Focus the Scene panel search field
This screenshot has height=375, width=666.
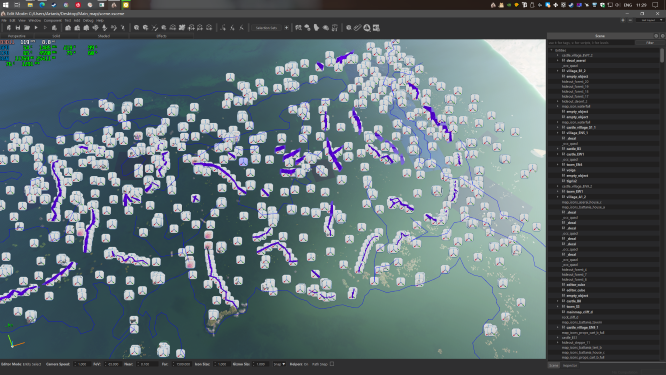tap(591, 43)
